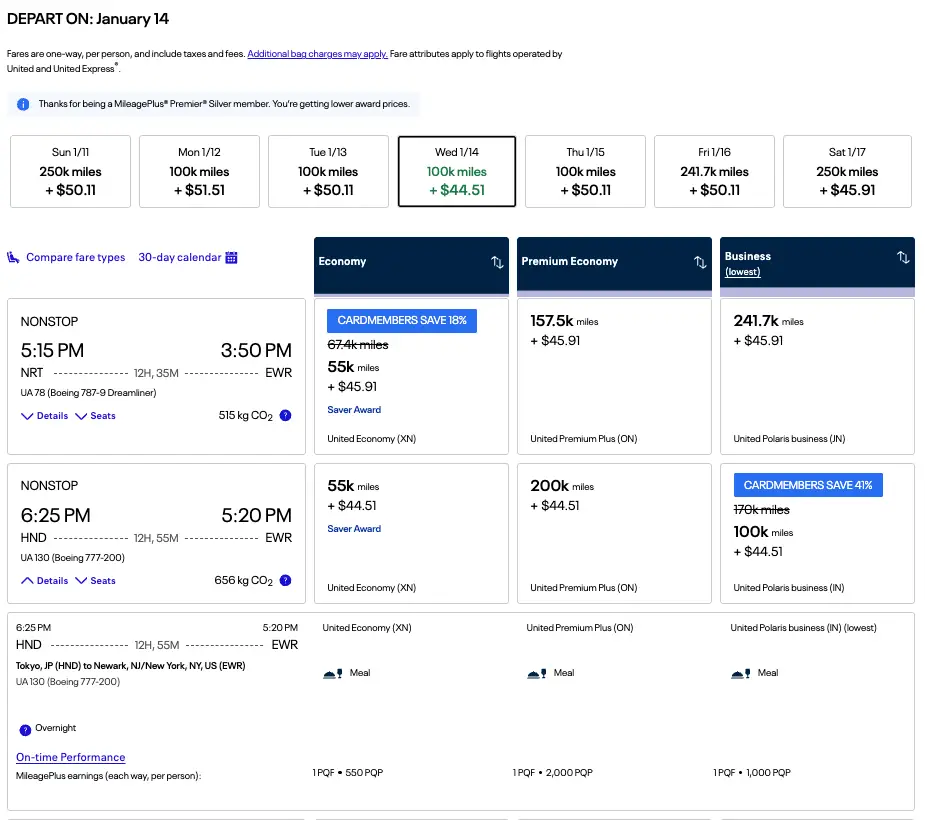Expand Seats for UA 78 flight
The height and width of the screenshot is (820, 925).
[x=96, y=416]
